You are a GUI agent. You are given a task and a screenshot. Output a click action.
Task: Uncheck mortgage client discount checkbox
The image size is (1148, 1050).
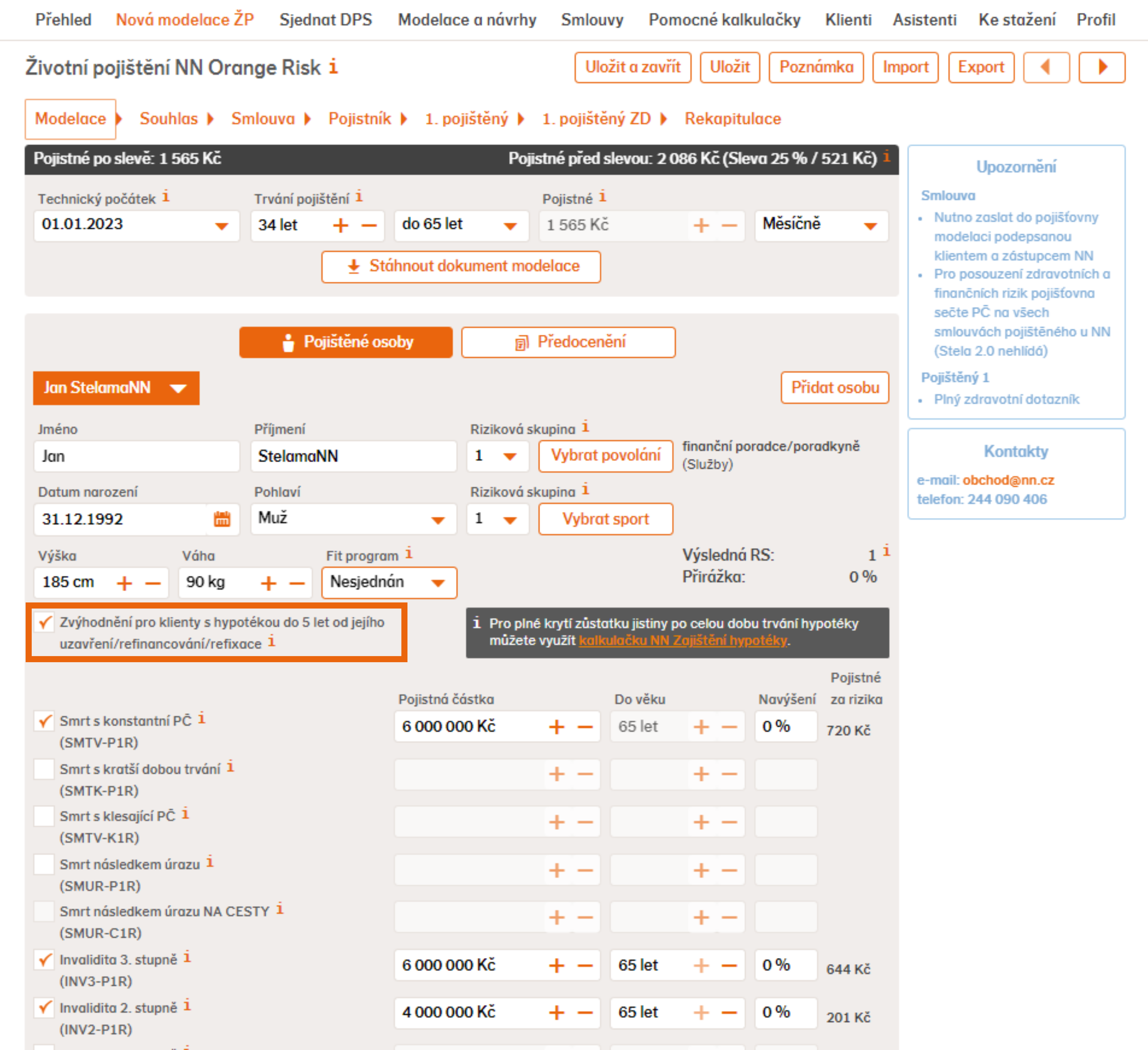click(45, 622)
